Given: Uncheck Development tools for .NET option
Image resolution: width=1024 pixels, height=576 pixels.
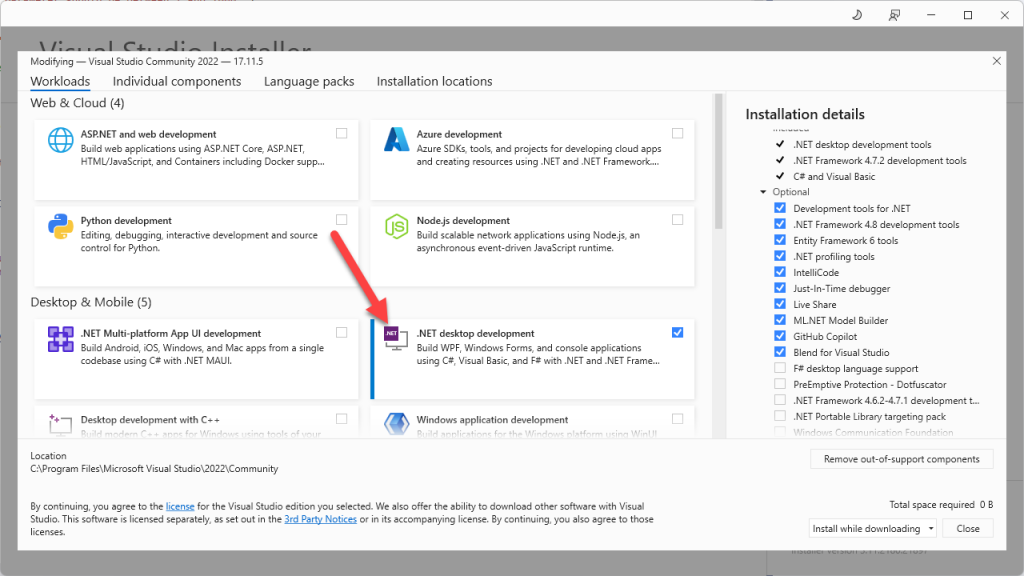Looking at the screenshot, I should point(780,208).
